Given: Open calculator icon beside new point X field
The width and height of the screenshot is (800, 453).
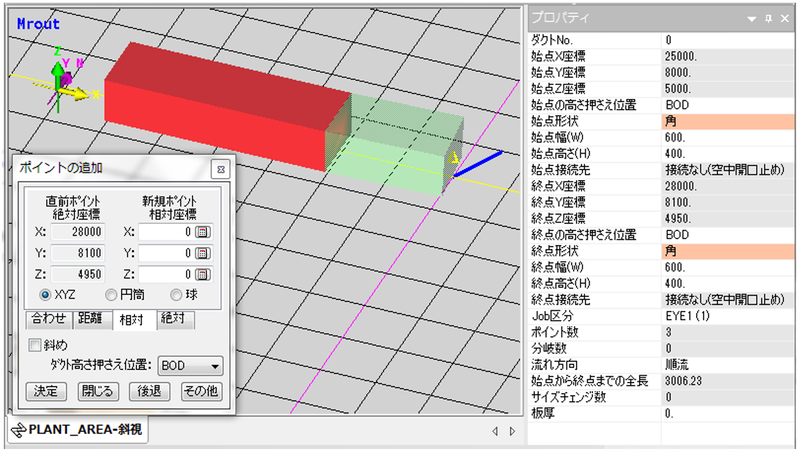Looking at the screenshot, I should (202, 232).
